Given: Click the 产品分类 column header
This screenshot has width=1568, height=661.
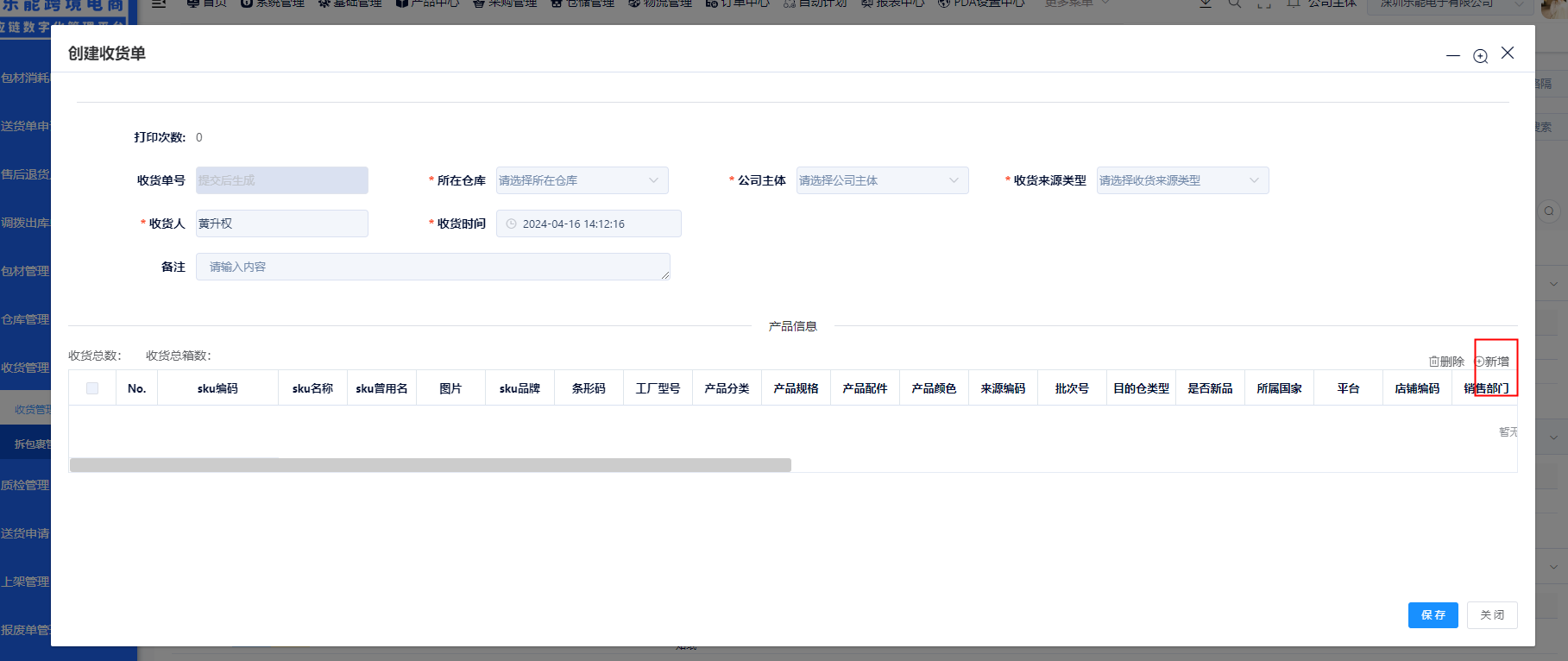Looking at the screenshot, I should coord(727,388).
